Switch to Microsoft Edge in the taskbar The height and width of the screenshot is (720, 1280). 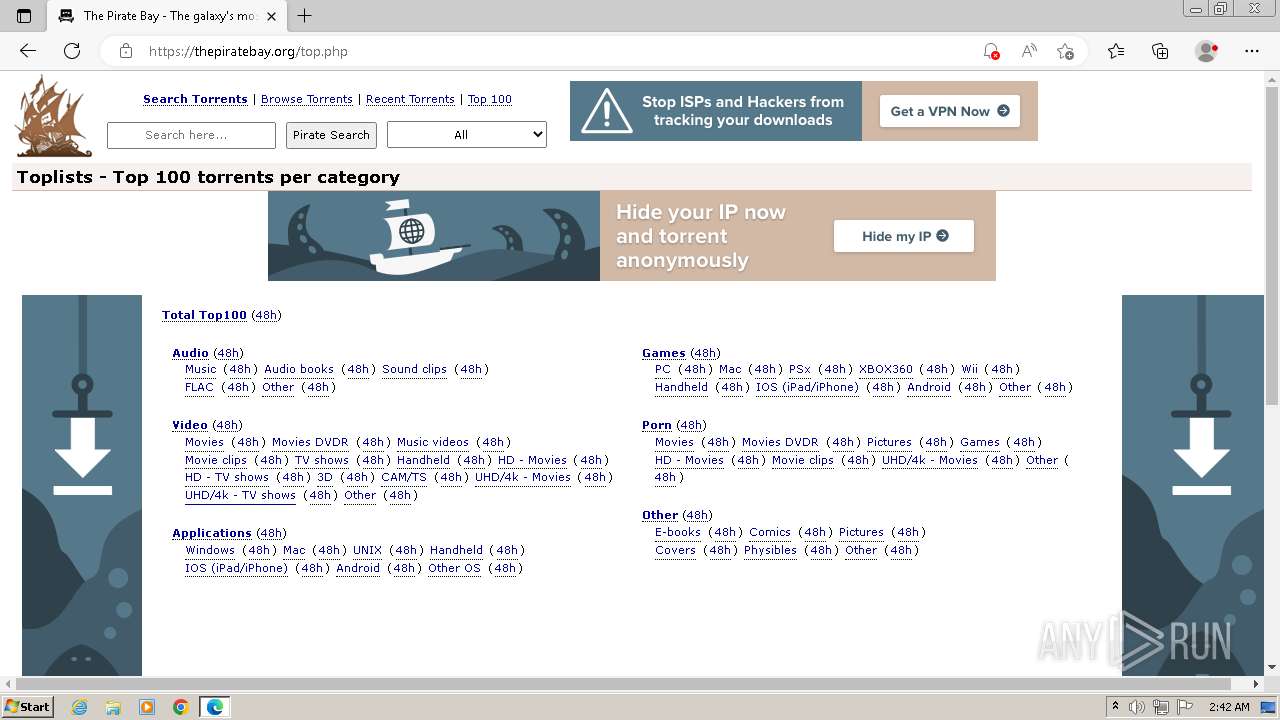(215, 707)
